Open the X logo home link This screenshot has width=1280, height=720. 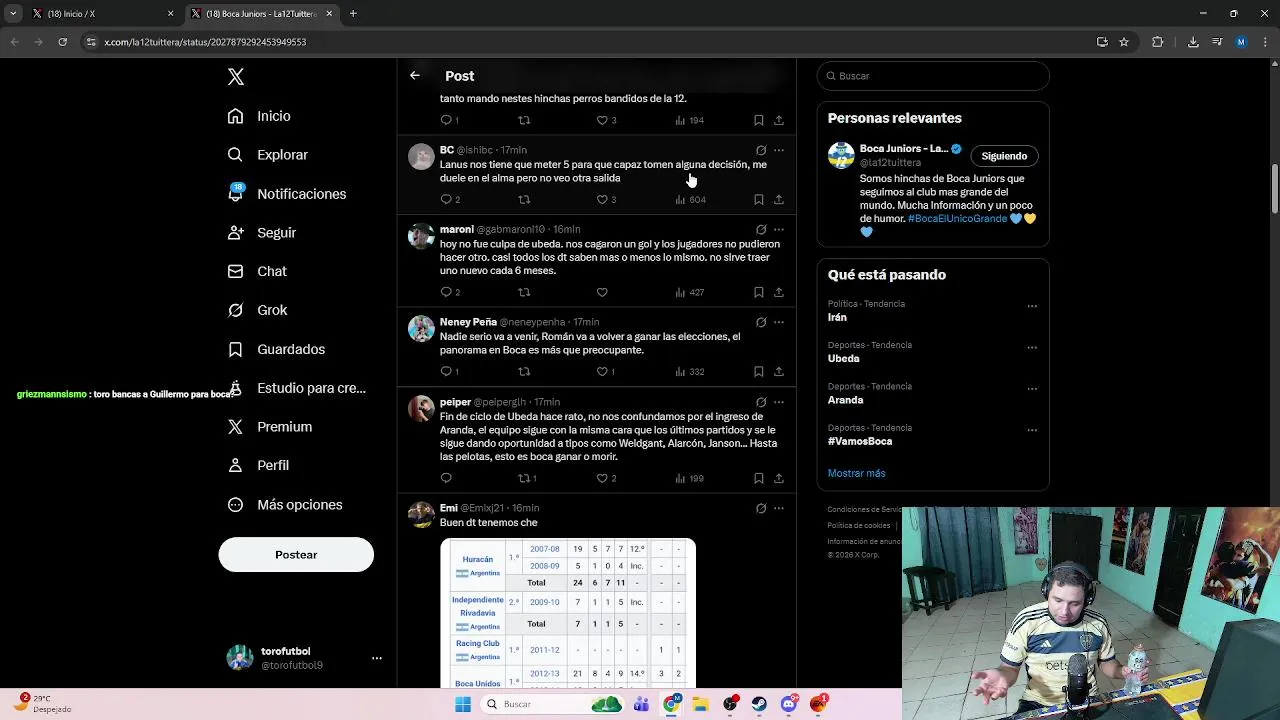tap(236, 77)
